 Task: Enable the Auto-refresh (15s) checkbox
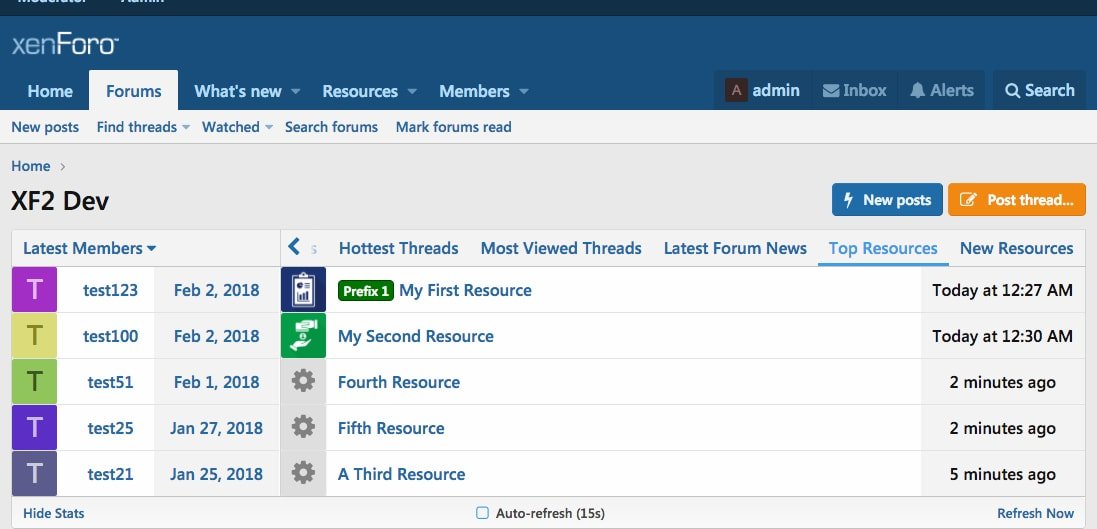pos(482,513)
